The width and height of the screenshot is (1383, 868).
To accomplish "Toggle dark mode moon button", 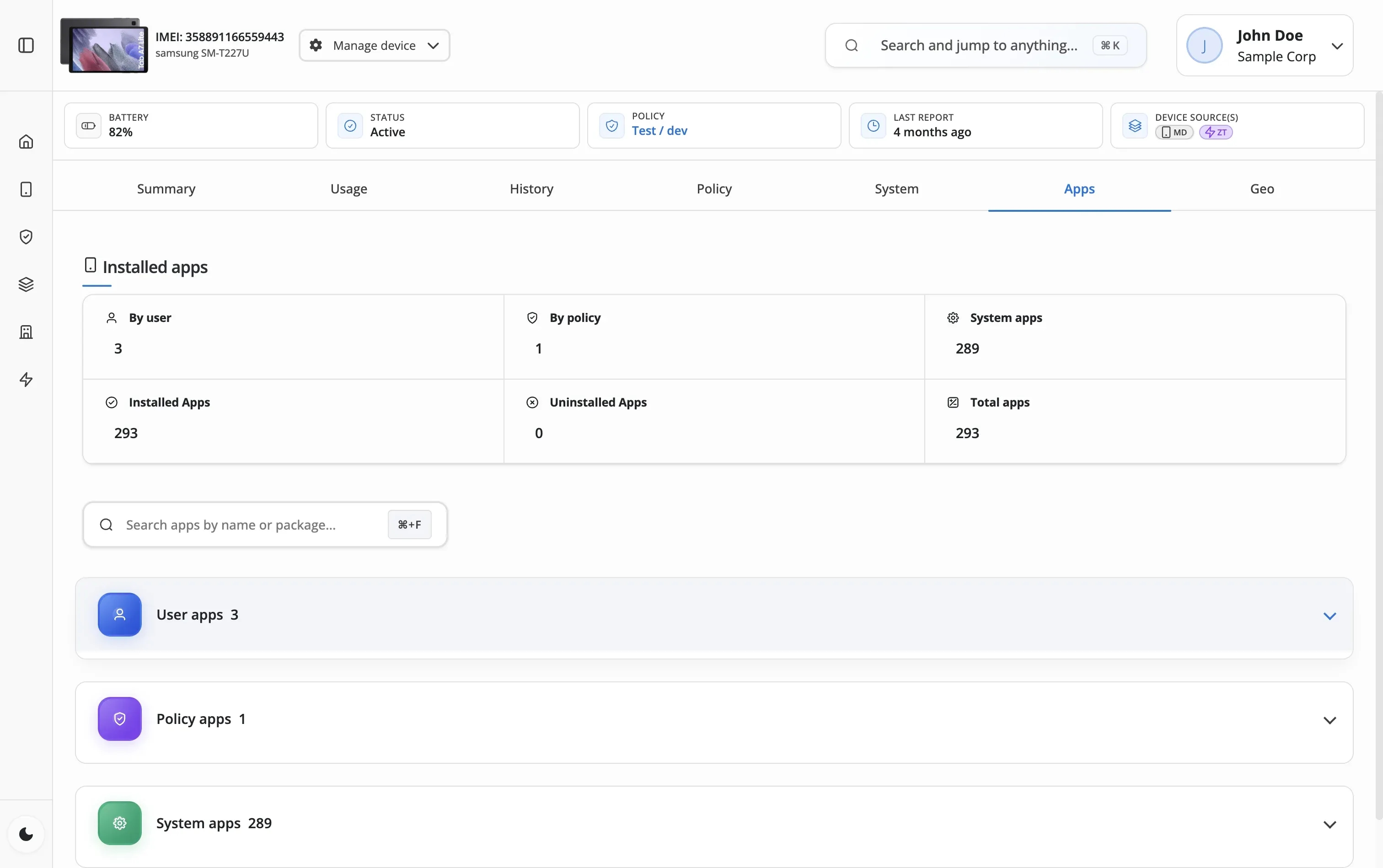I will pyautogui.click(x=26, y=834).
